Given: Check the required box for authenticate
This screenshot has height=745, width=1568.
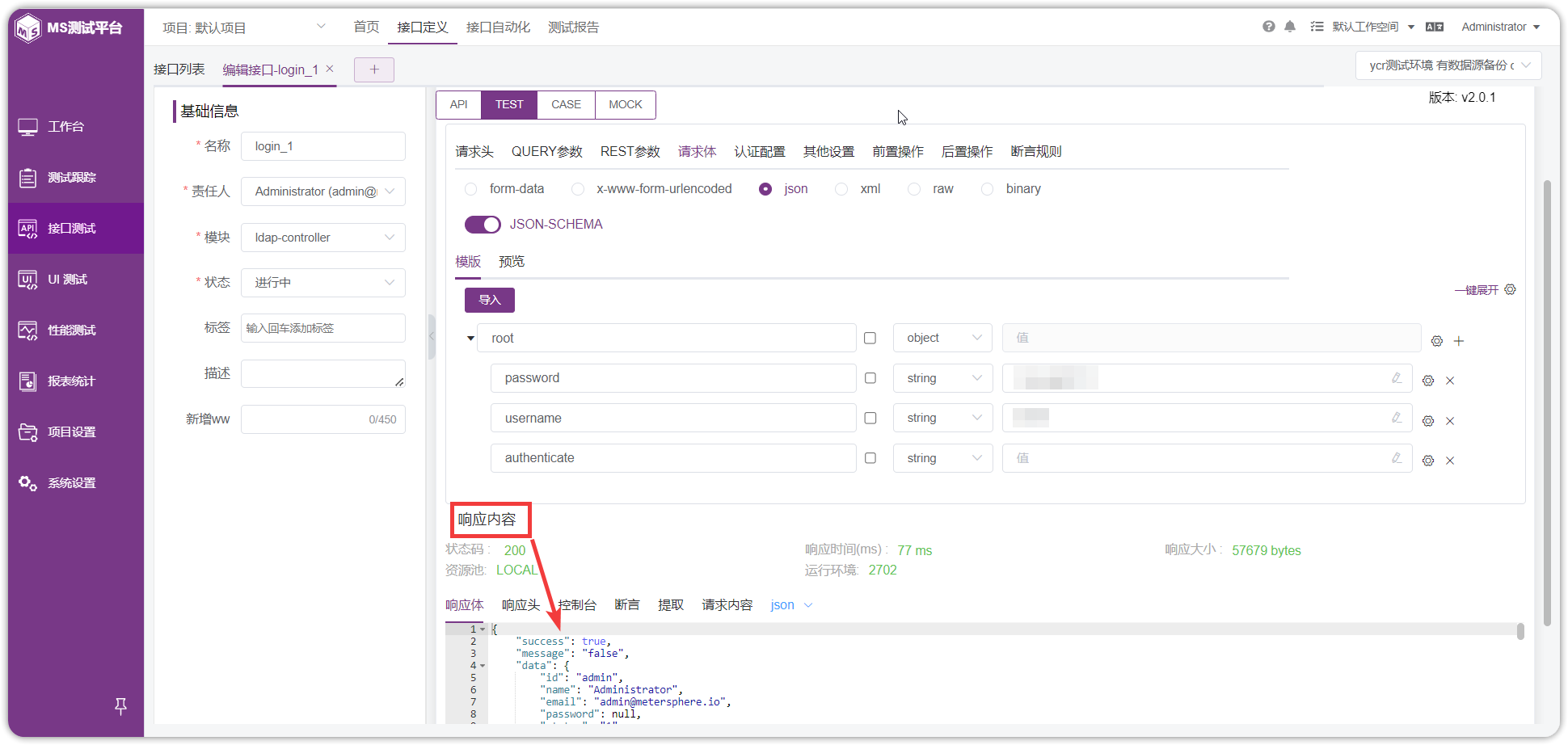Looking at the screenshot, I should (870, 458).
